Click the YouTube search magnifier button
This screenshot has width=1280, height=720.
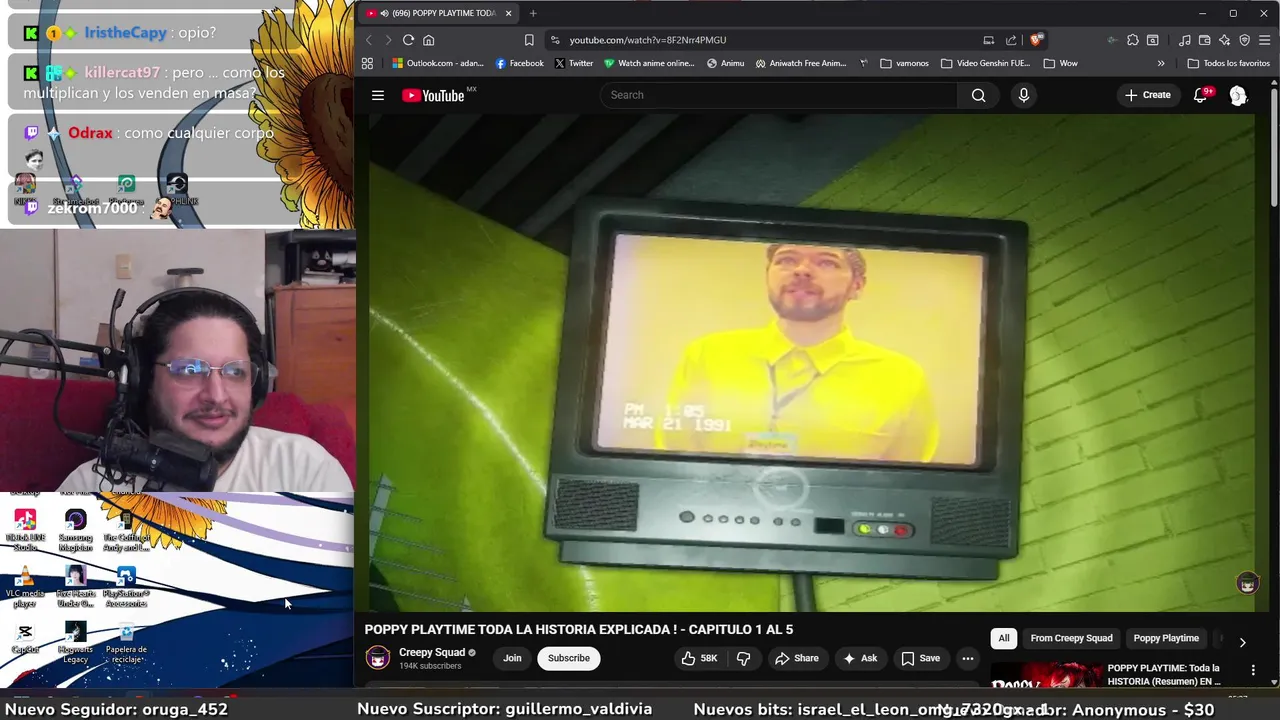click(978, 95)
